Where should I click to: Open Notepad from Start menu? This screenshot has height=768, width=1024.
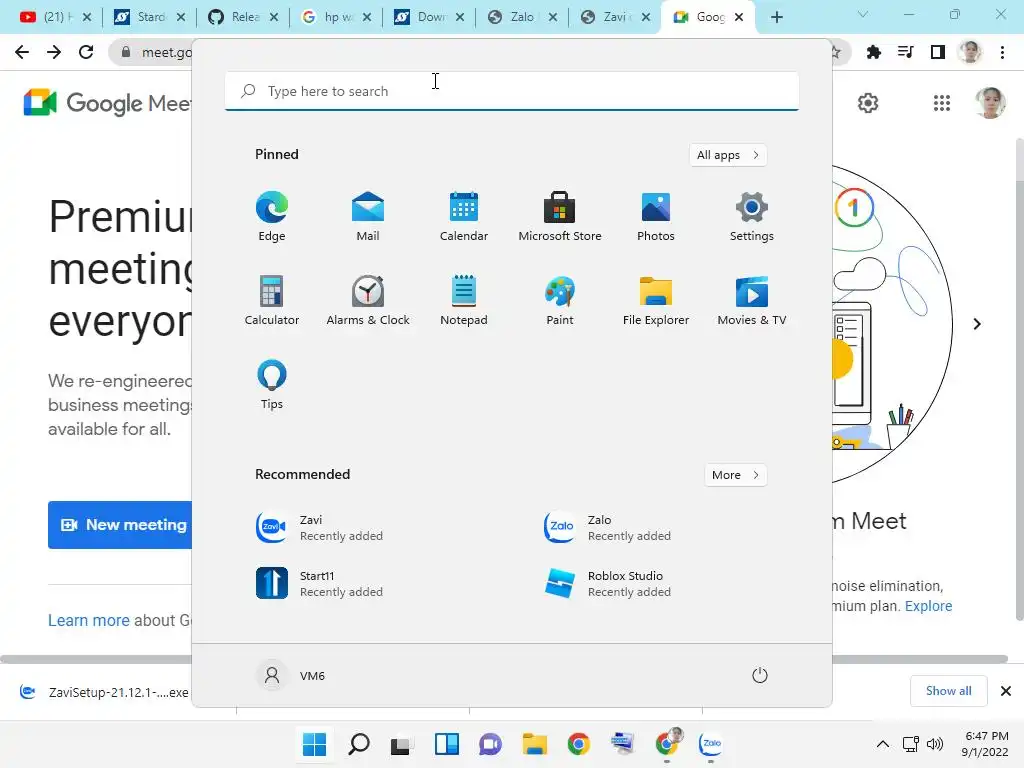coord(464,300)
